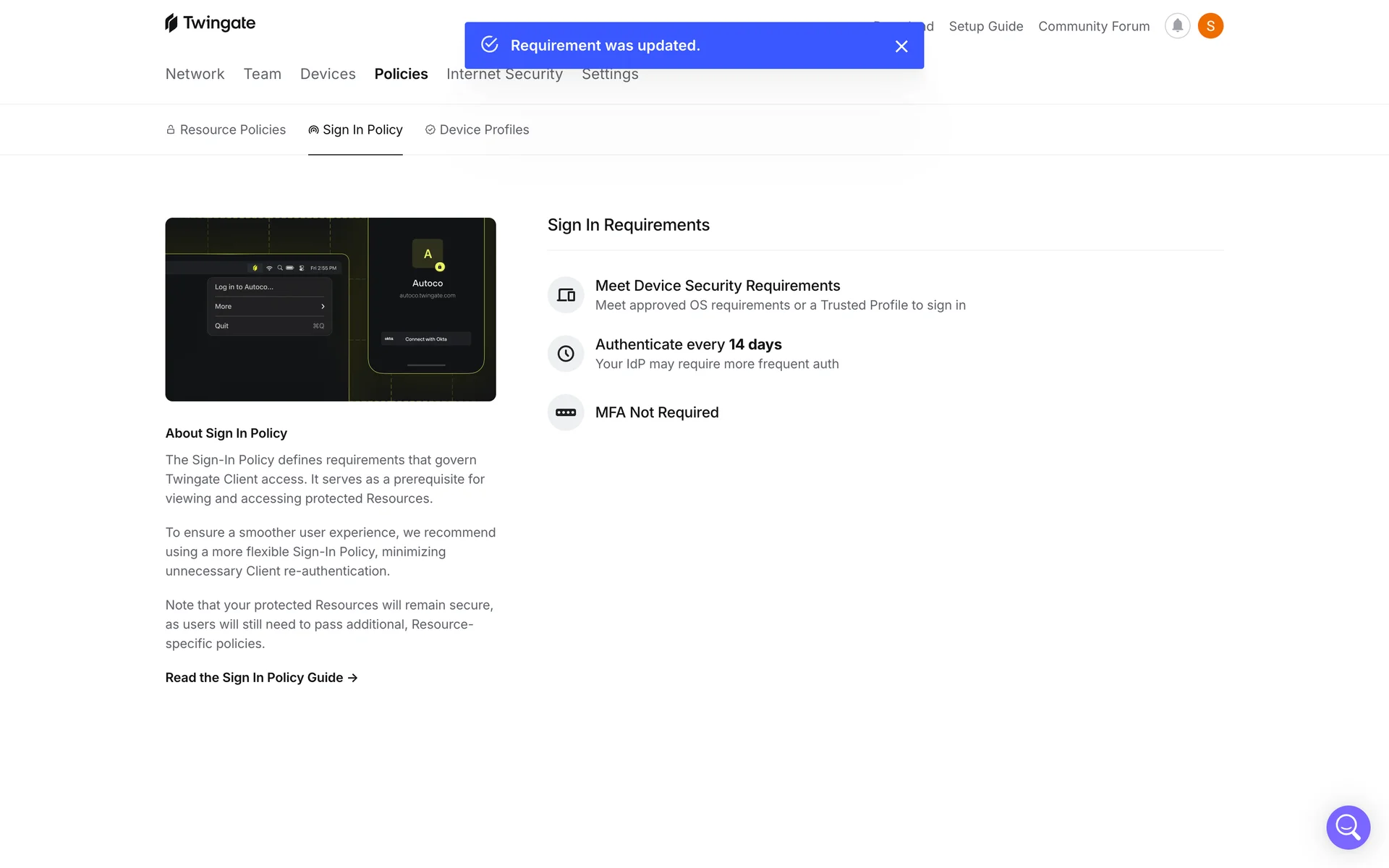Click the Sign In Policy illustration
This screenshot has height=868, width=1389.
pyautogui.click(x=331, y=310)
